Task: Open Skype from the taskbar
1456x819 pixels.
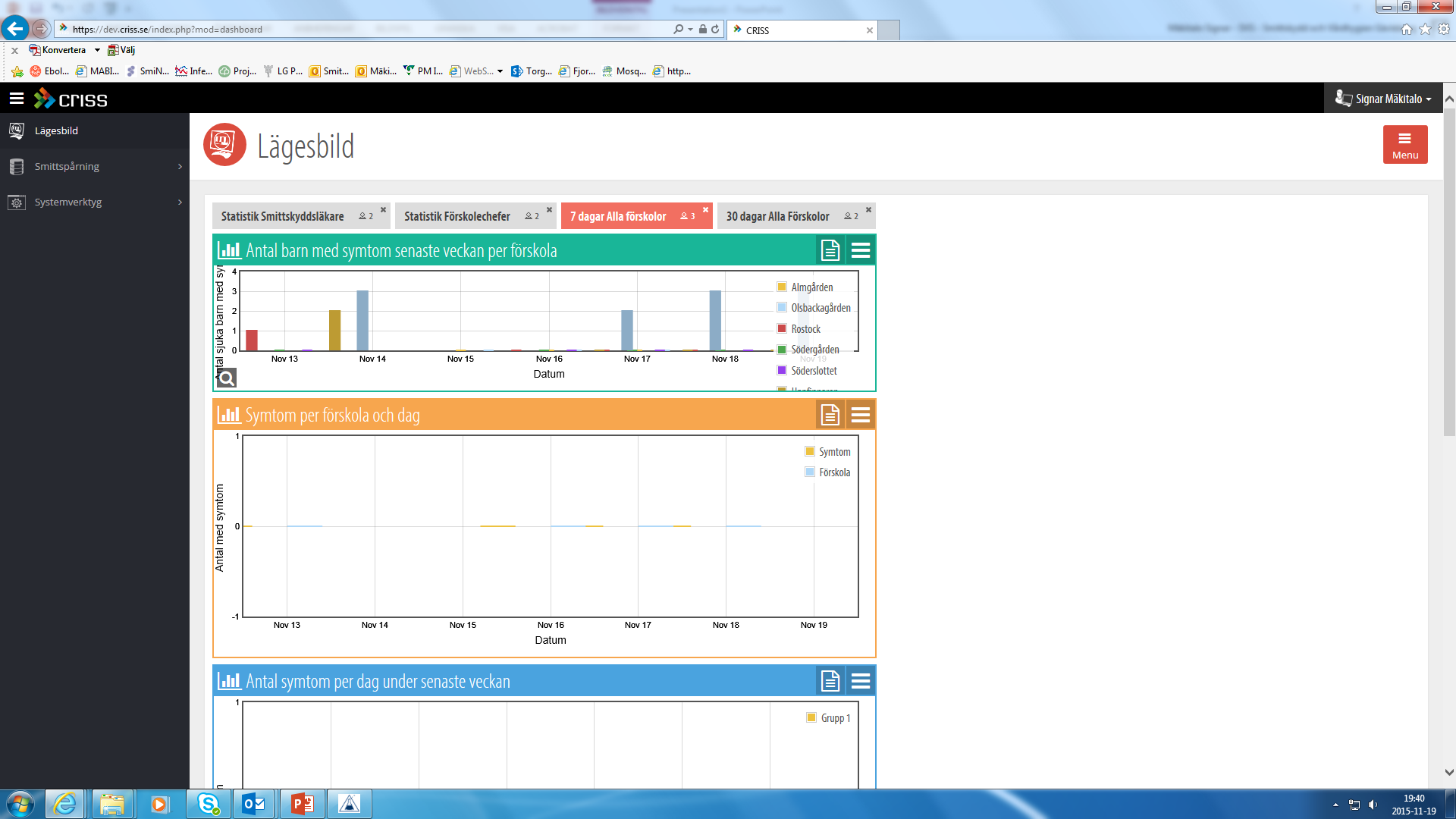Action: [x=208, y=804]
